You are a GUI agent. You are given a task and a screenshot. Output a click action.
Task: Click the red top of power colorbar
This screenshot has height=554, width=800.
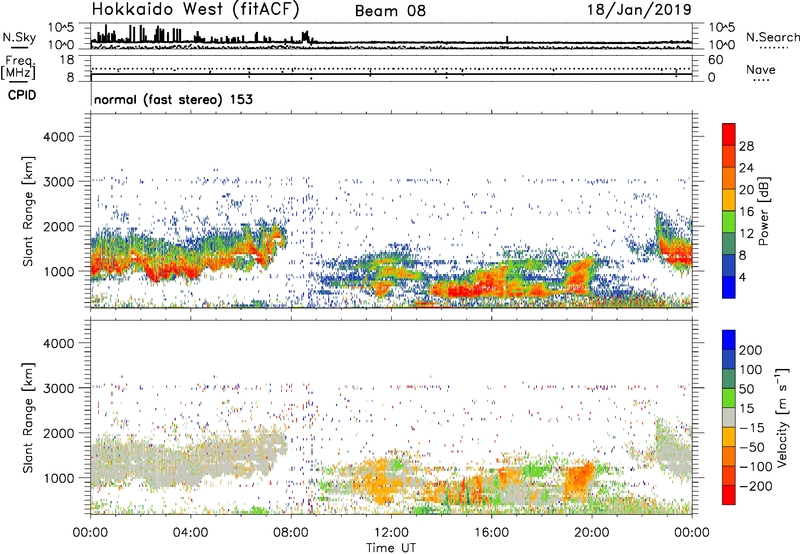point(729,135)
